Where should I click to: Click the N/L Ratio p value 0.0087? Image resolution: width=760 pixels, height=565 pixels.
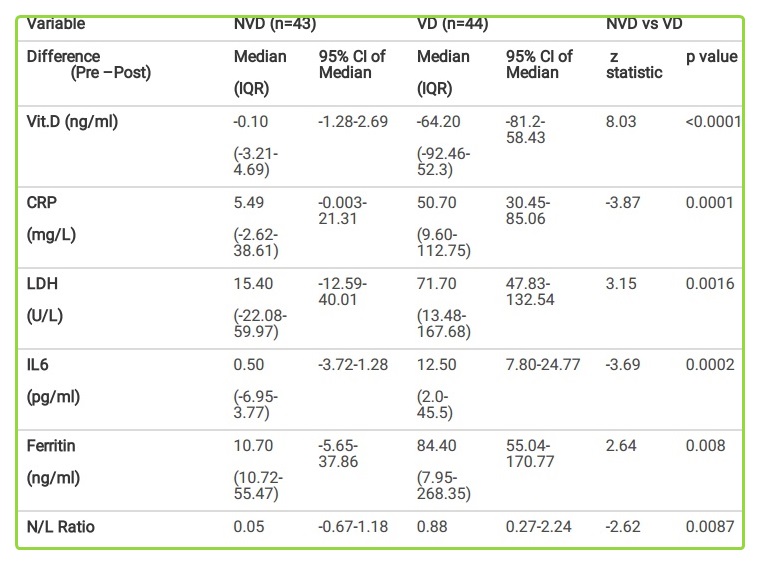point(710,526)
